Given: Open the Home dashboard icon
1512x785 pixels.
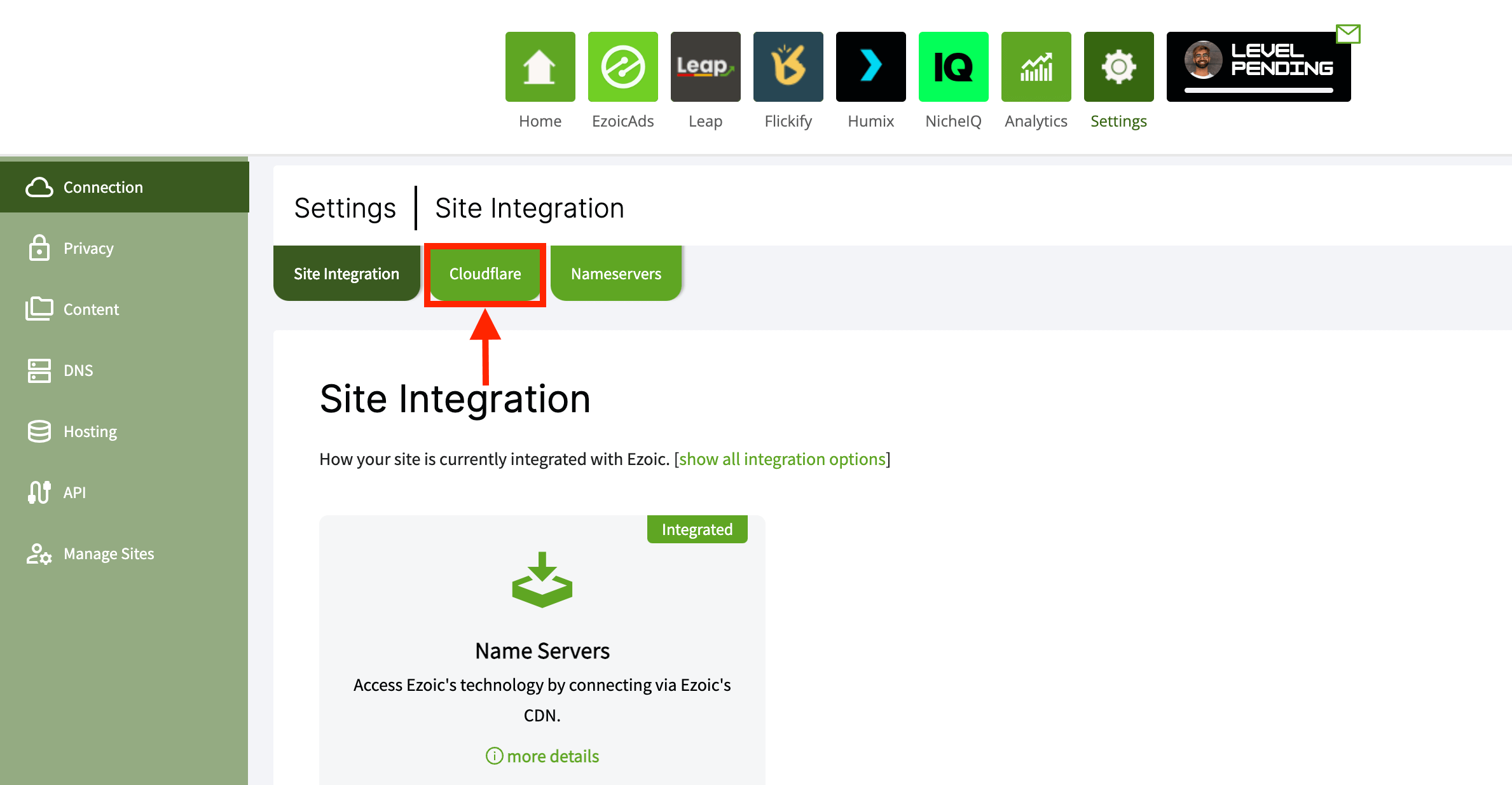Looking at the screenshot, I should pos(540,67).
